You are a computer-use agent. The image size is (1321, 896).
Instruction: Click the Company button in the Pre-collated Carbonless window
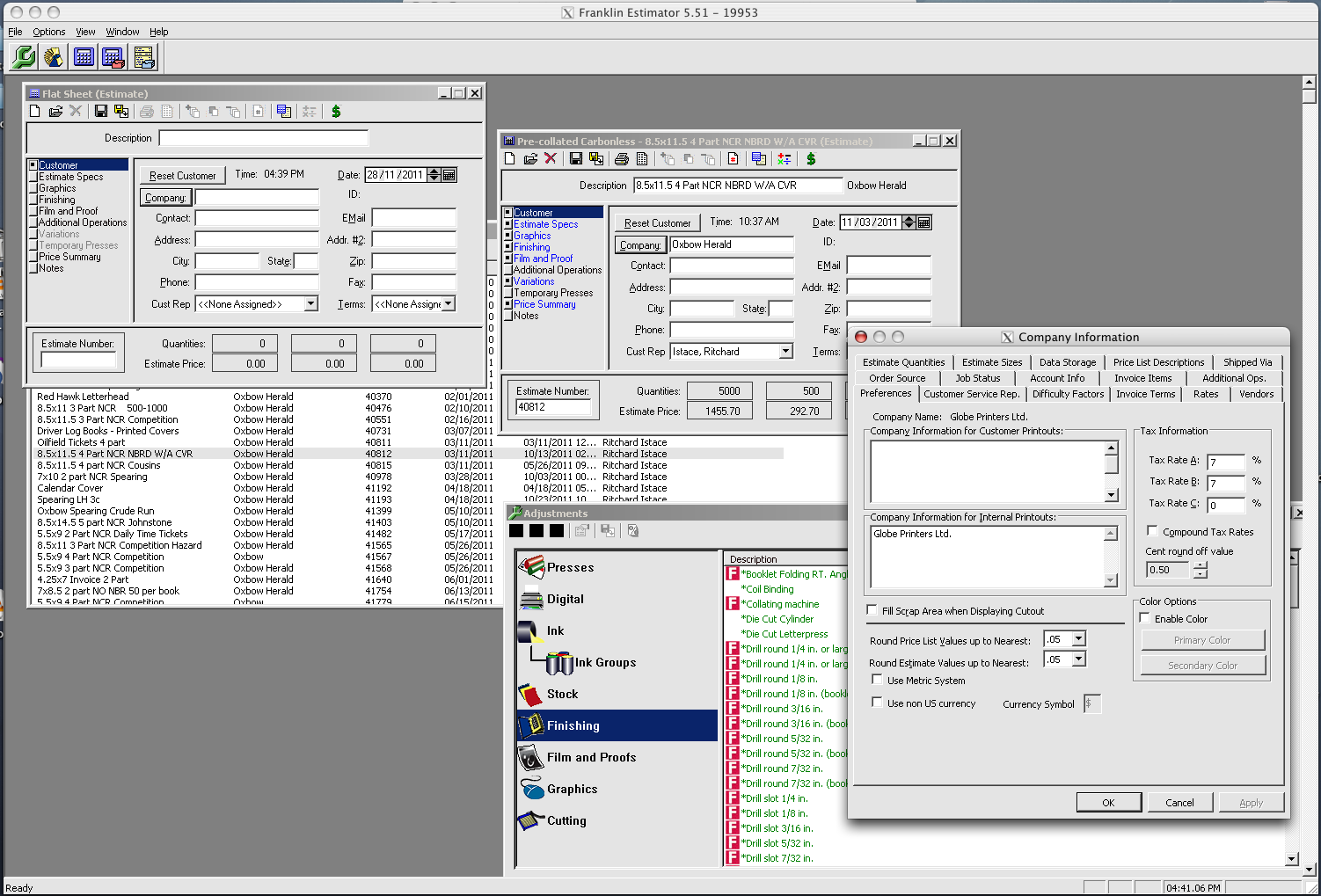click(x=639, y=245)
